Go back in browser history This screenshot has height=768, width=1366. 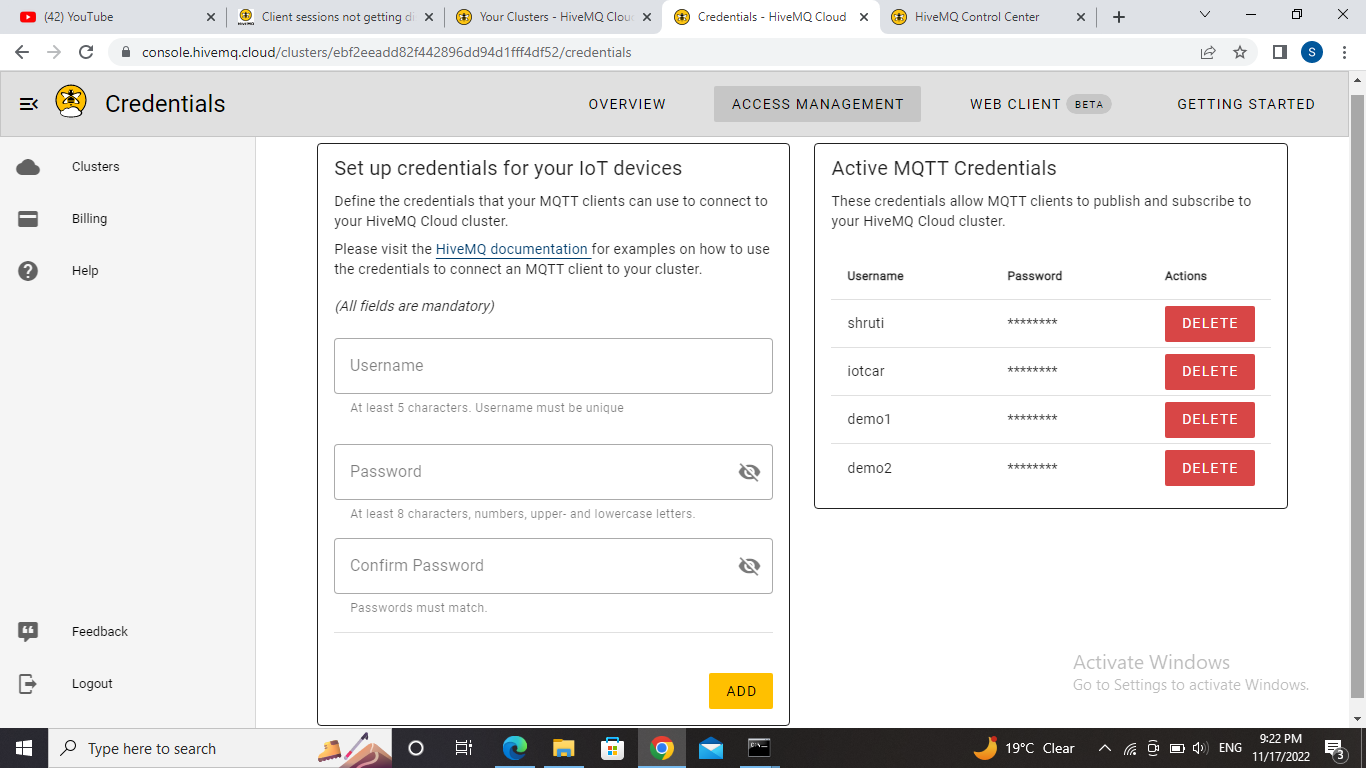(22, 52)
